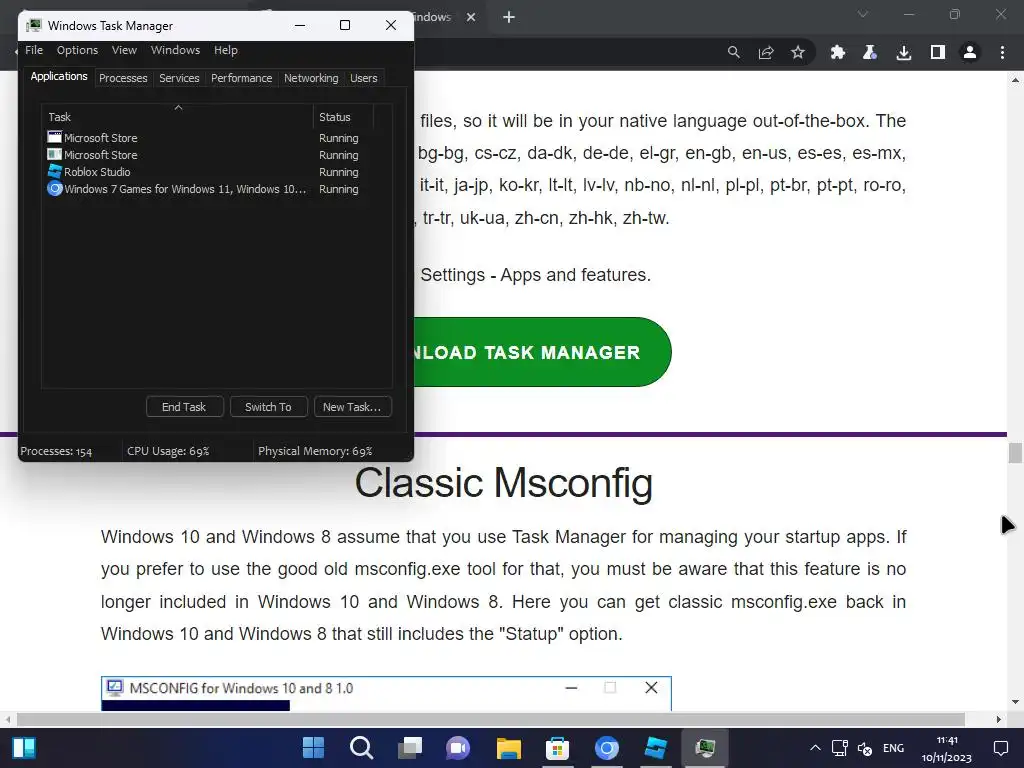Viewport: 1024px width, 768px height.
Task: Click the share page icon in Chrome
Action: tap(765, 52)
